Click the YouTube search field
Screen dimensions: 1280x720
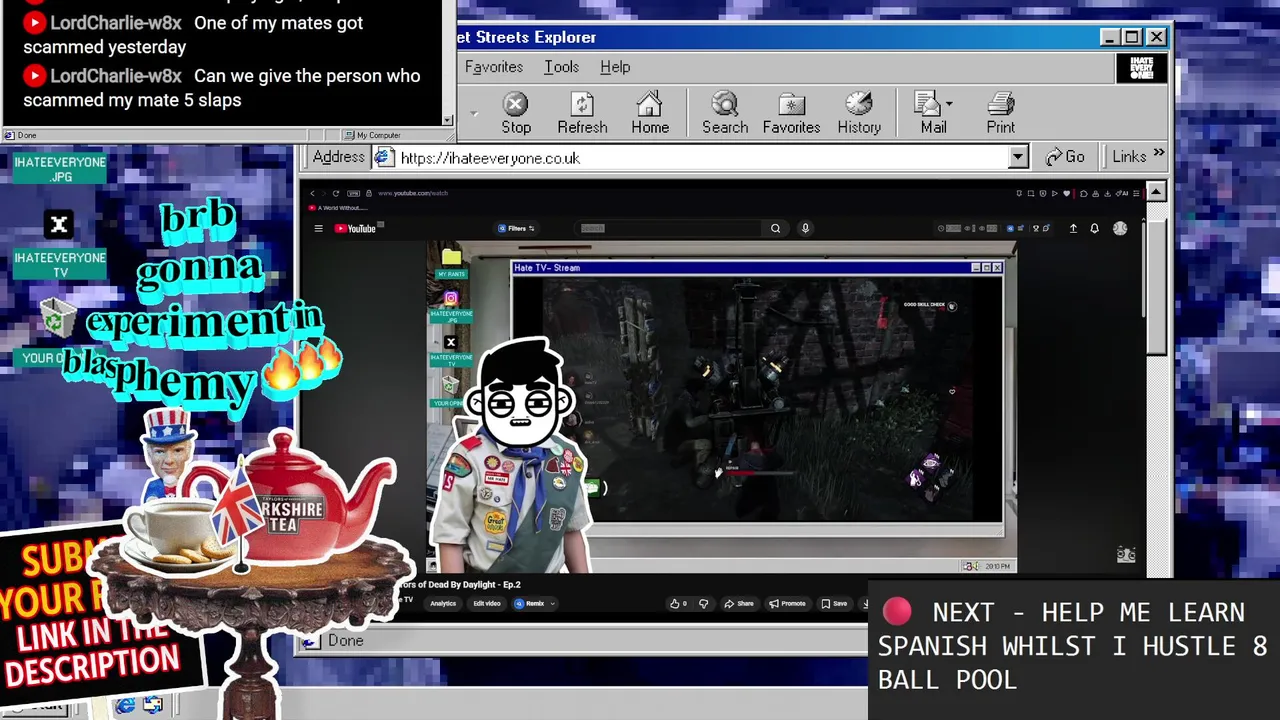[x=670, y=228]
